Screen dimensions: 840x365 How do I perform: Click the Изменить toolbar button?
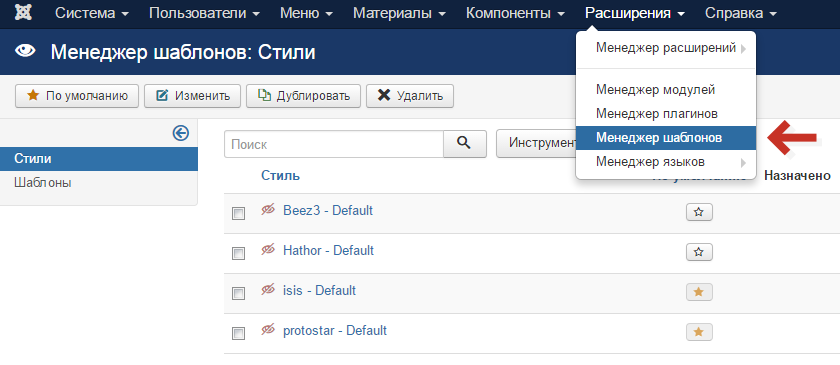(x=192, y=96)
